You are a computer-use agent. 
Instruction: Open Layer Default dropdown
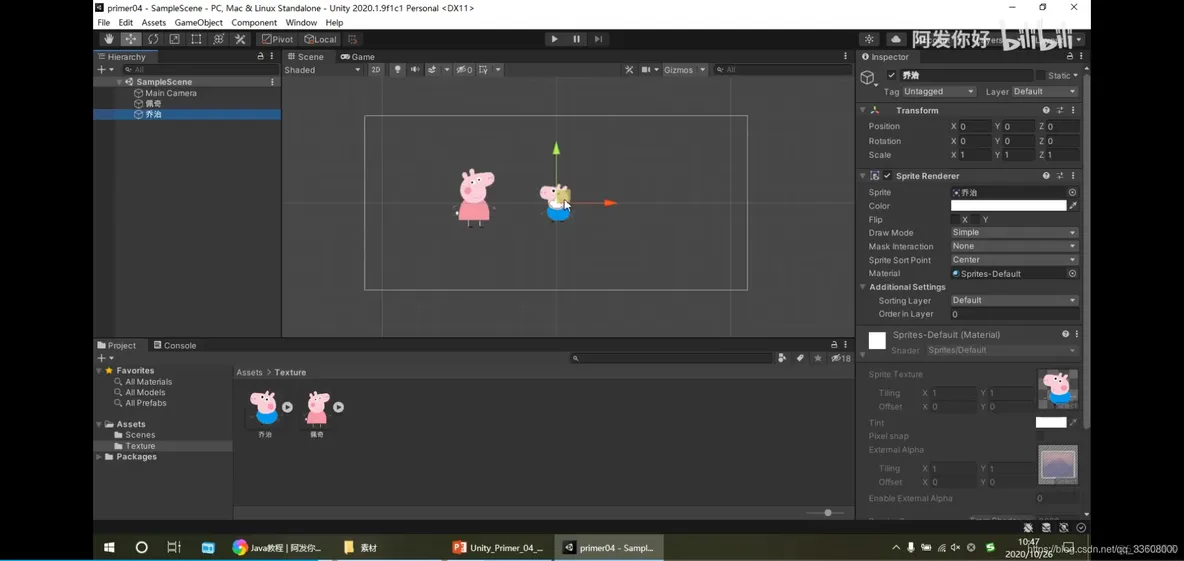pos(1045,91)
